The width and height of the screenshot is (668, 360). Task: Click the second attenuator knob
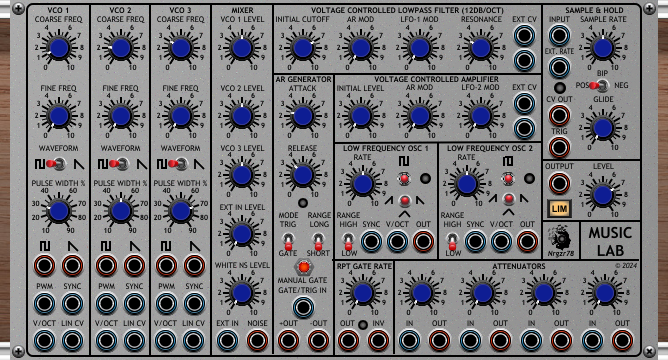[483, 293]
